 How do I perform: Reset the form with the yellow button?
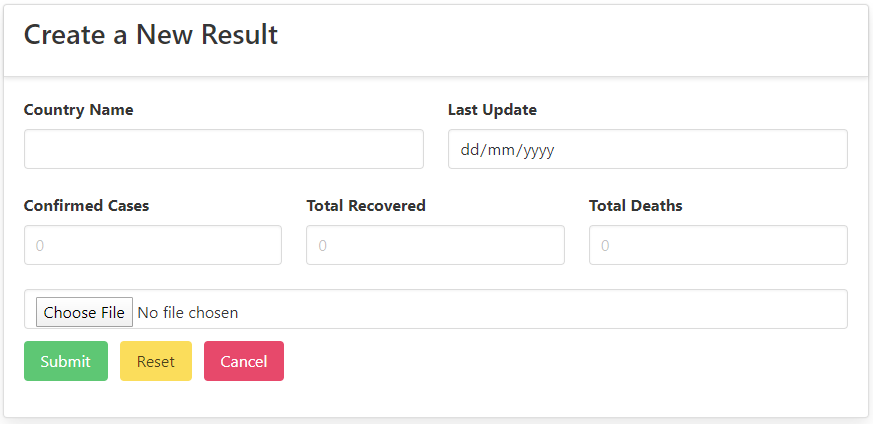pos(156,361)
